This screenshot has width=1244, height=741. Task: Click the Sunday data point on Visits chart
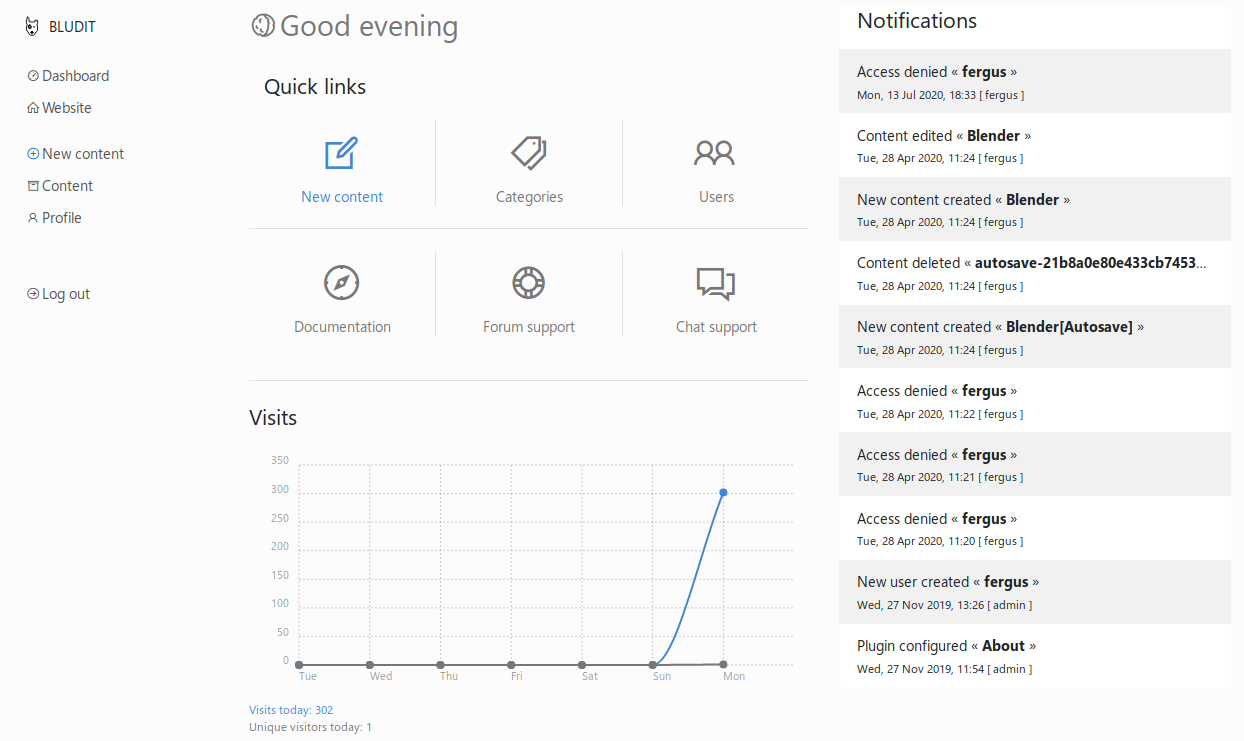coord(653,664)
